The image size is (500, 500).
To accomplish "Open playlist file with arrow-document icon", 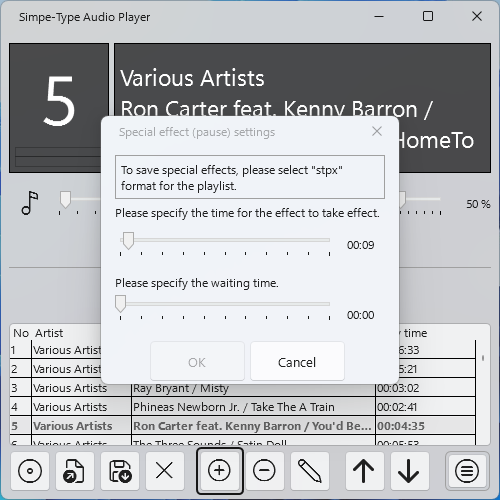I will click(75, 471).
